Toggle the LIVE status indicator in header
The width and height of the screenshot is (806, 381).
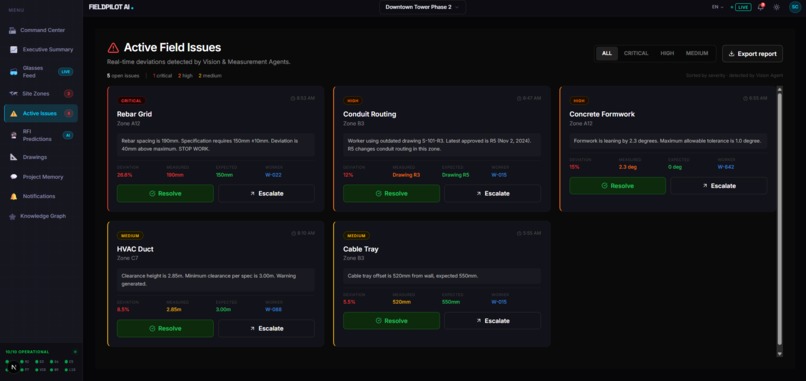[743, 7]
